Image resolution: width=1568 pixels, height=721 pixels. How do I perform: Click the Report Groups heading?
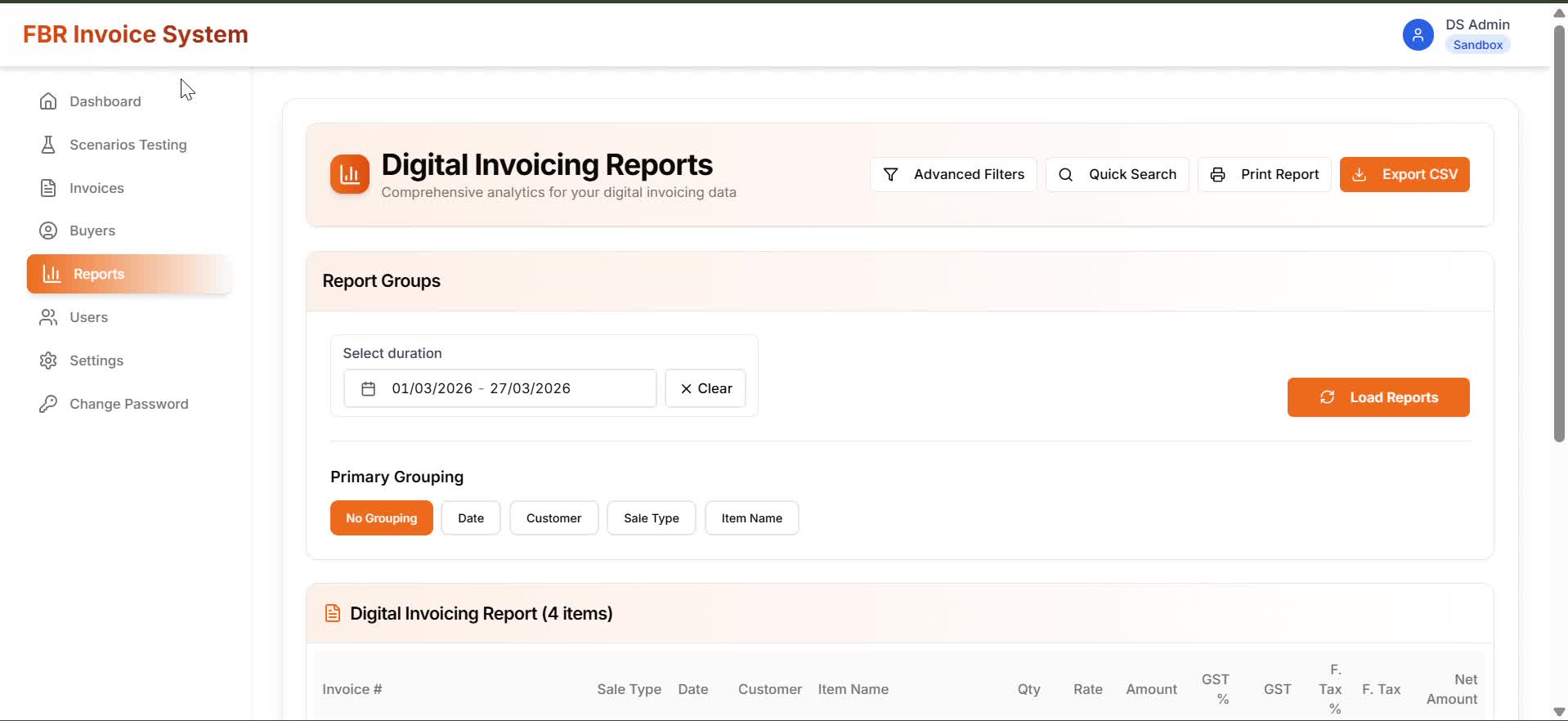pos(382,280)
